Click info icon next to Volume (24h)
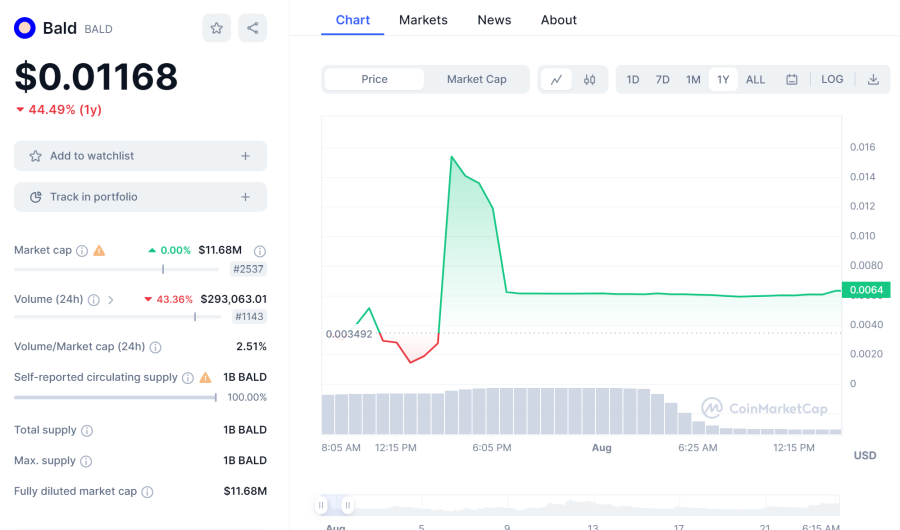 [94, 300]
